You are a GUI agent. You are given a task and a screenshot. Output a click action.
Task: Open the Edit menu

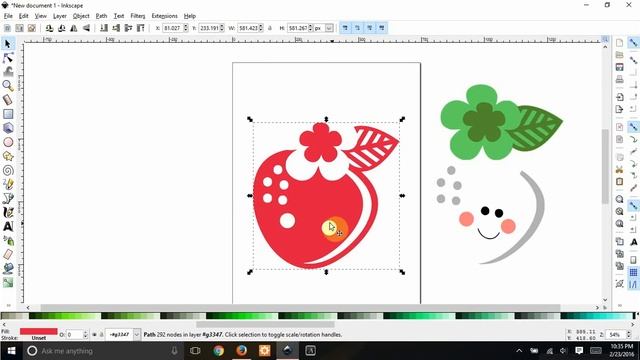coord(24,16)
